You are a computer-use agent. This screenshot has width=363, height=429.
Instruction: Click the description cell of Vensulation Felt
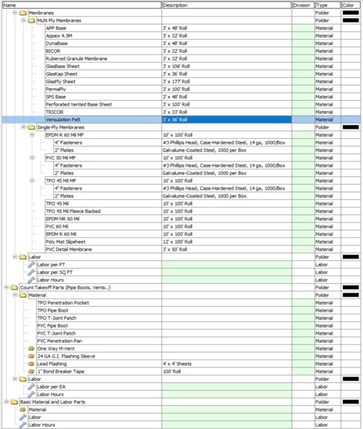(x=227, y=120)
